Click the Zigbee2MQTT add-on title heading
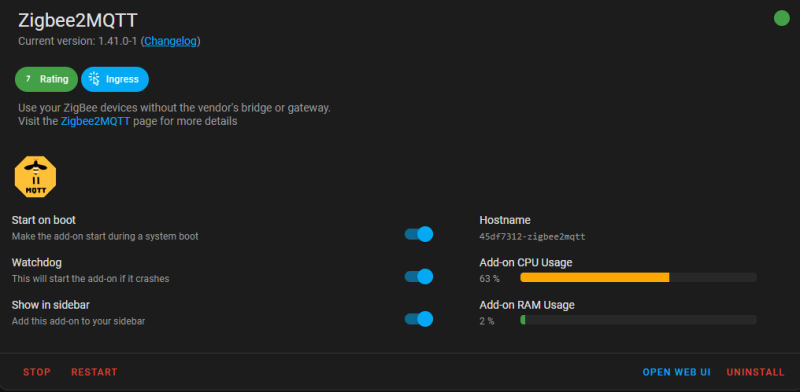Screen dimensions: 800x392 click(x=78, y=20)
